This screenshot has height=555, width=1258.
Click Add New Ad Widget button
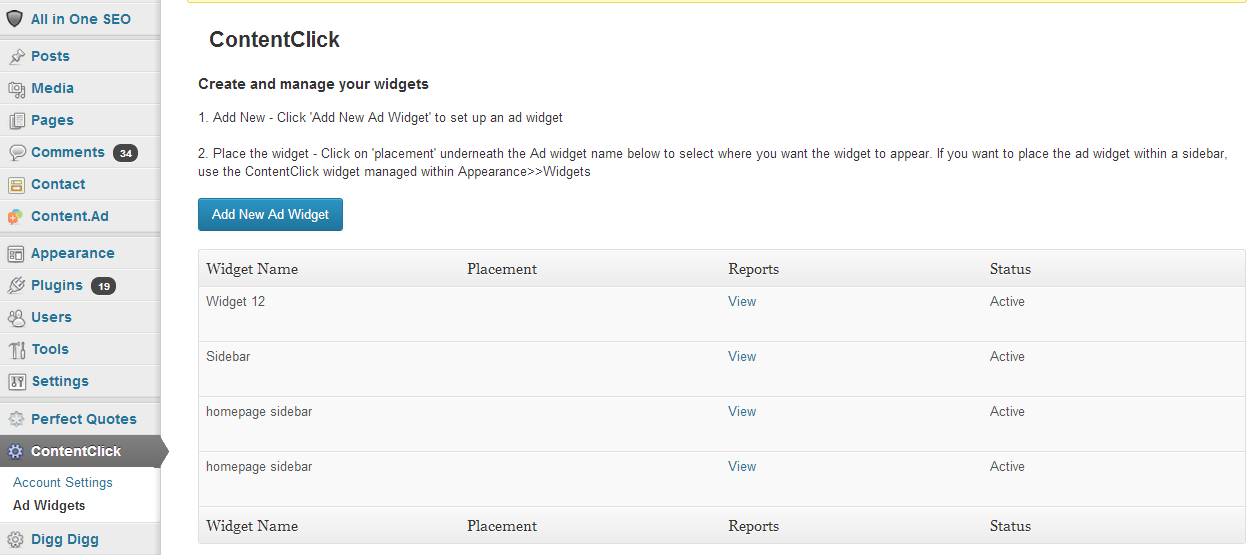tap(270, 214)
